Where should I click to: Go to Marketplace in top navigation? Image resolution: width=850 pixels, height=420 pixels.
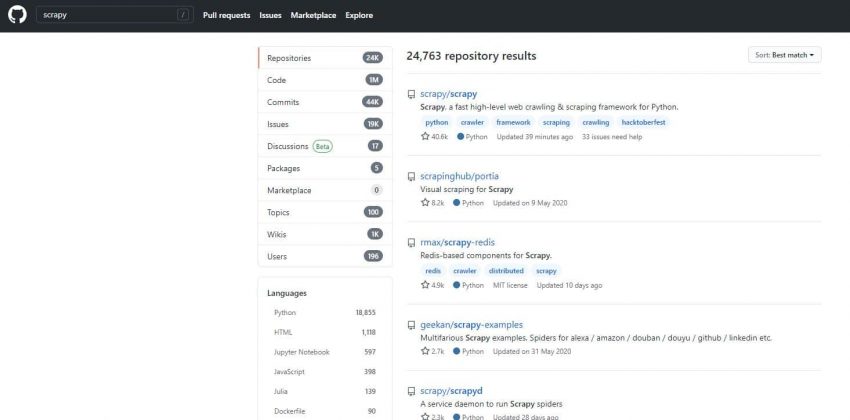tap(313, 15)
